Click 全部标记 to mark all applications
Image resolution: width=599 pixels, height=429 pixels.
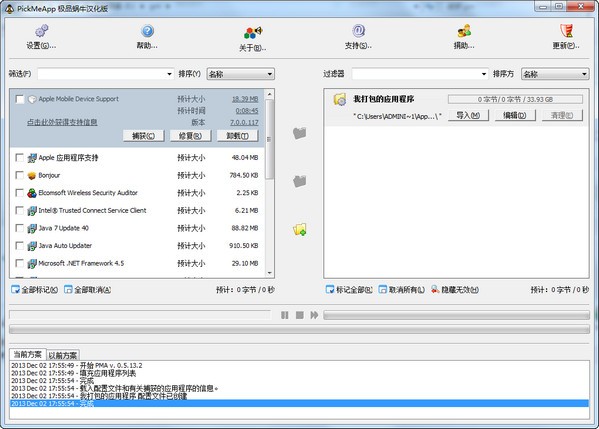point(35,290)
